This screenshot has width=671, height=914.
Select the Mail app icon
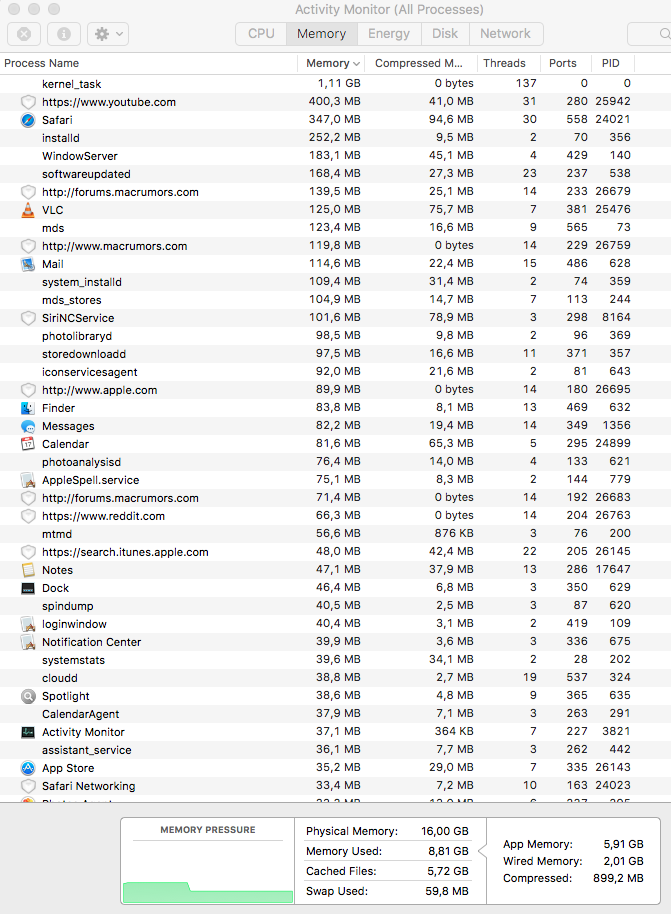pyautogui.click(x=28, y=264)
